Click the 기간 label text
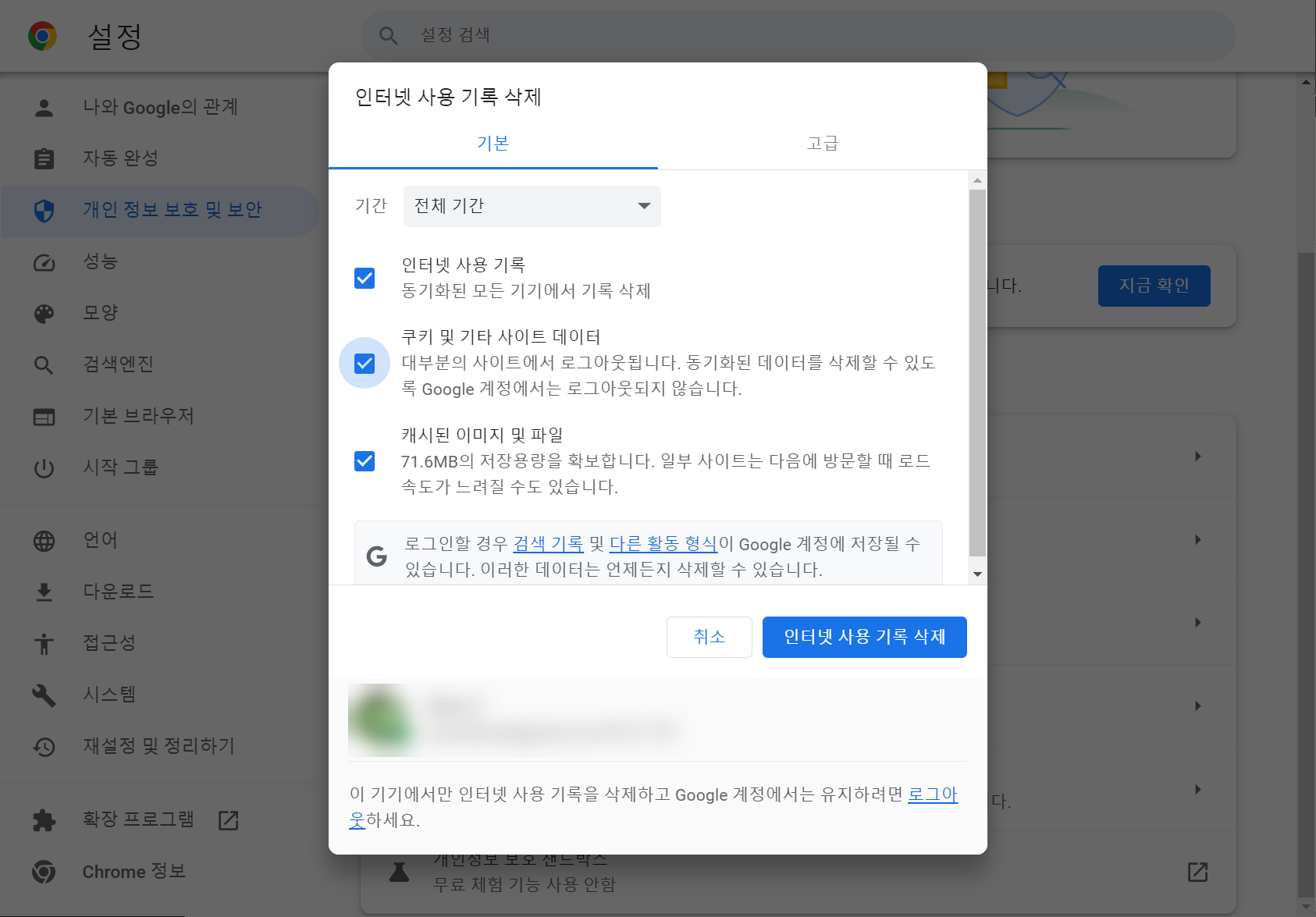Image resolution: width=1316 pixels, height=917 pixels. click(x=371, y=206)
